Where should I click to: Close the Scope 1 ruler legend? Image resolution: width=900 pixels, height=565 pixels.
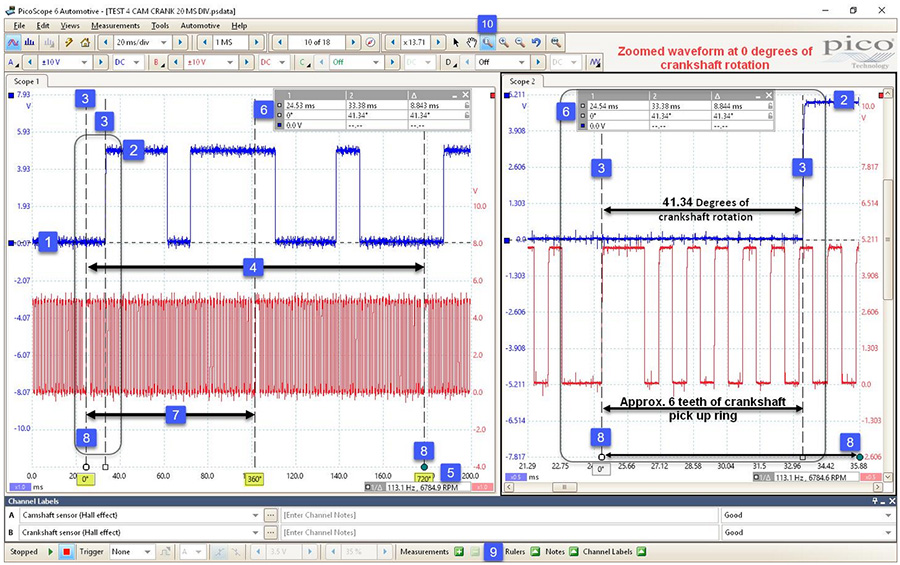[x=465, y=95]
